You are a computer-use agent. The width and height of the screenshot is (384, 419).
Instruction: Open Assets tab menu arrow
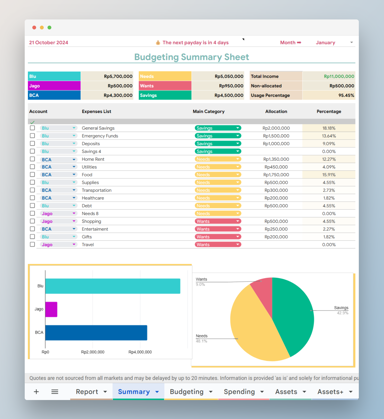click(304, 392)
